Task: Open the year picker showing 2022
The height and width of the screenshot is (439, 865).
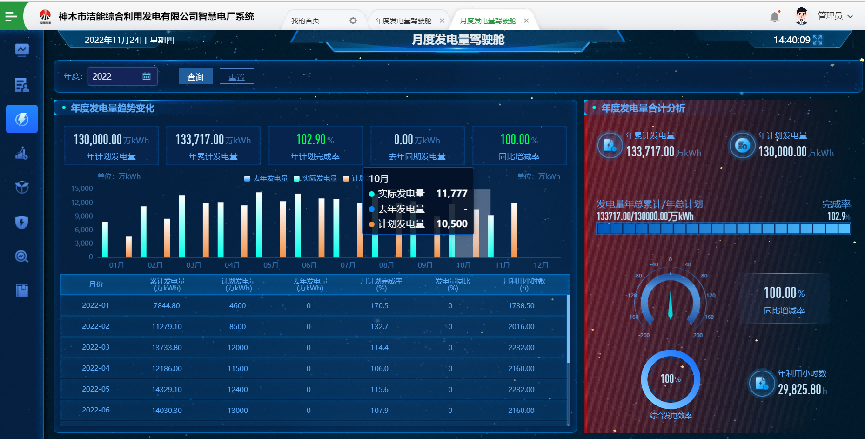Action: (x=122, y=76)
